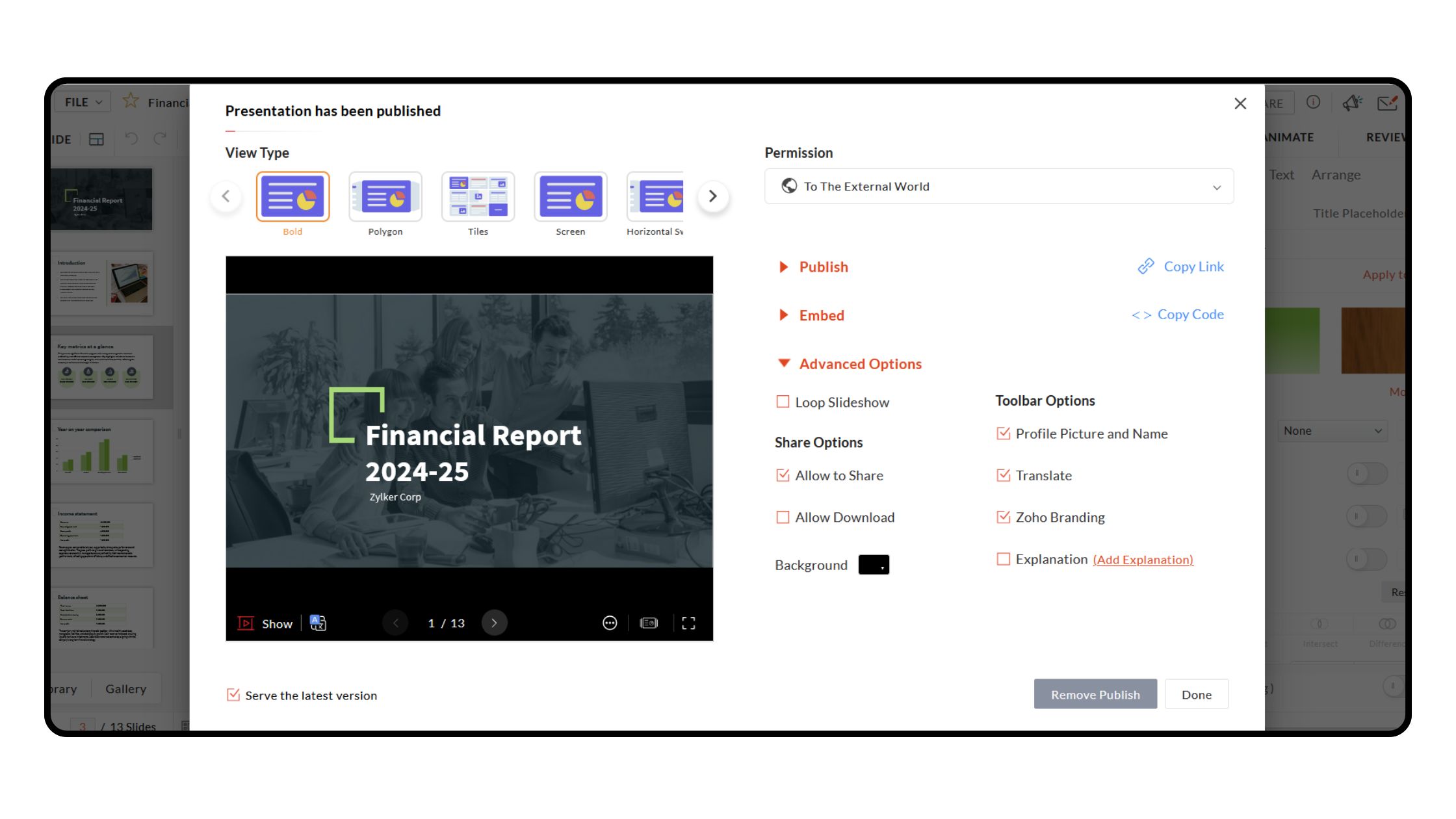1456x819 pixels.
Task: Click the undo icon in editor toolbar
Action: pos(131,138)
